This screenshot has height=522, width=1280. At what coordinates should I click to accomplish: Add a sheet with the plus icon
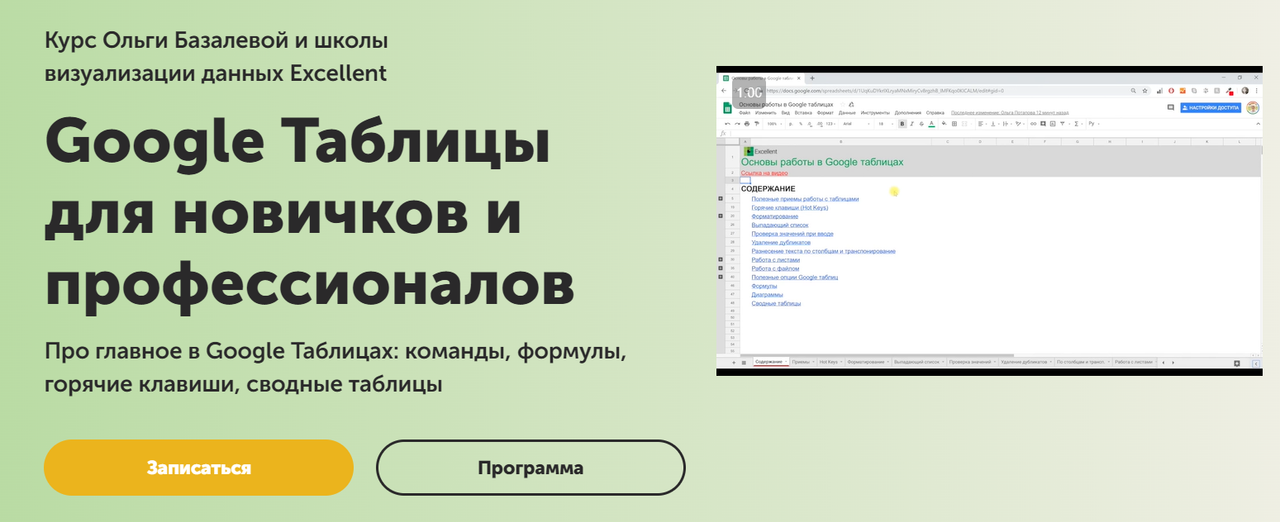(x=733, y=362)
